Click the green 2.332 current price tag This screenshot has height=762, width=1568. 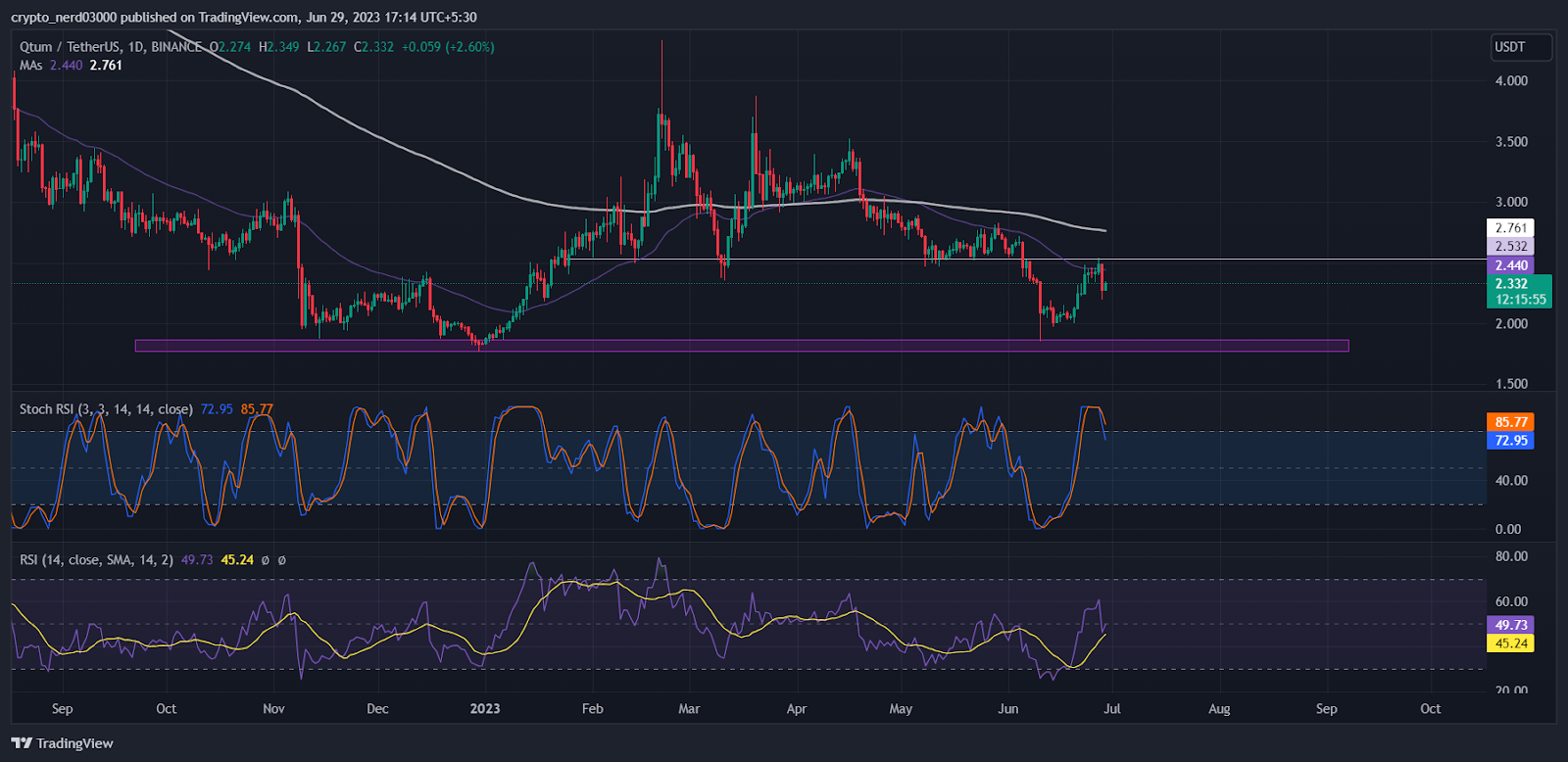[x=1510, y=284]
